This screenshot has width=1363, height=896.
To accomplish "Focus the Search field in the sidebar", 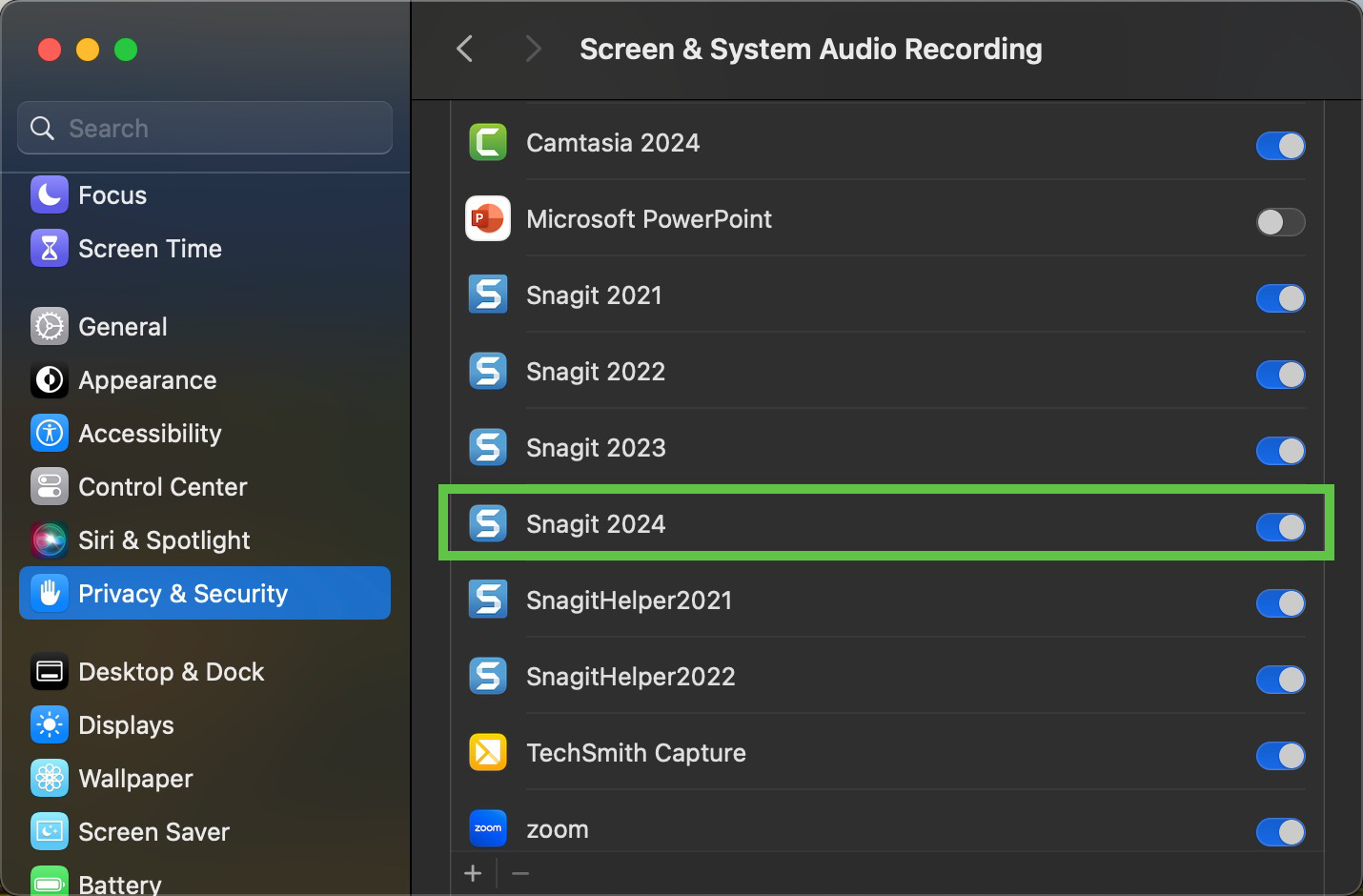I will coord(219,129).
